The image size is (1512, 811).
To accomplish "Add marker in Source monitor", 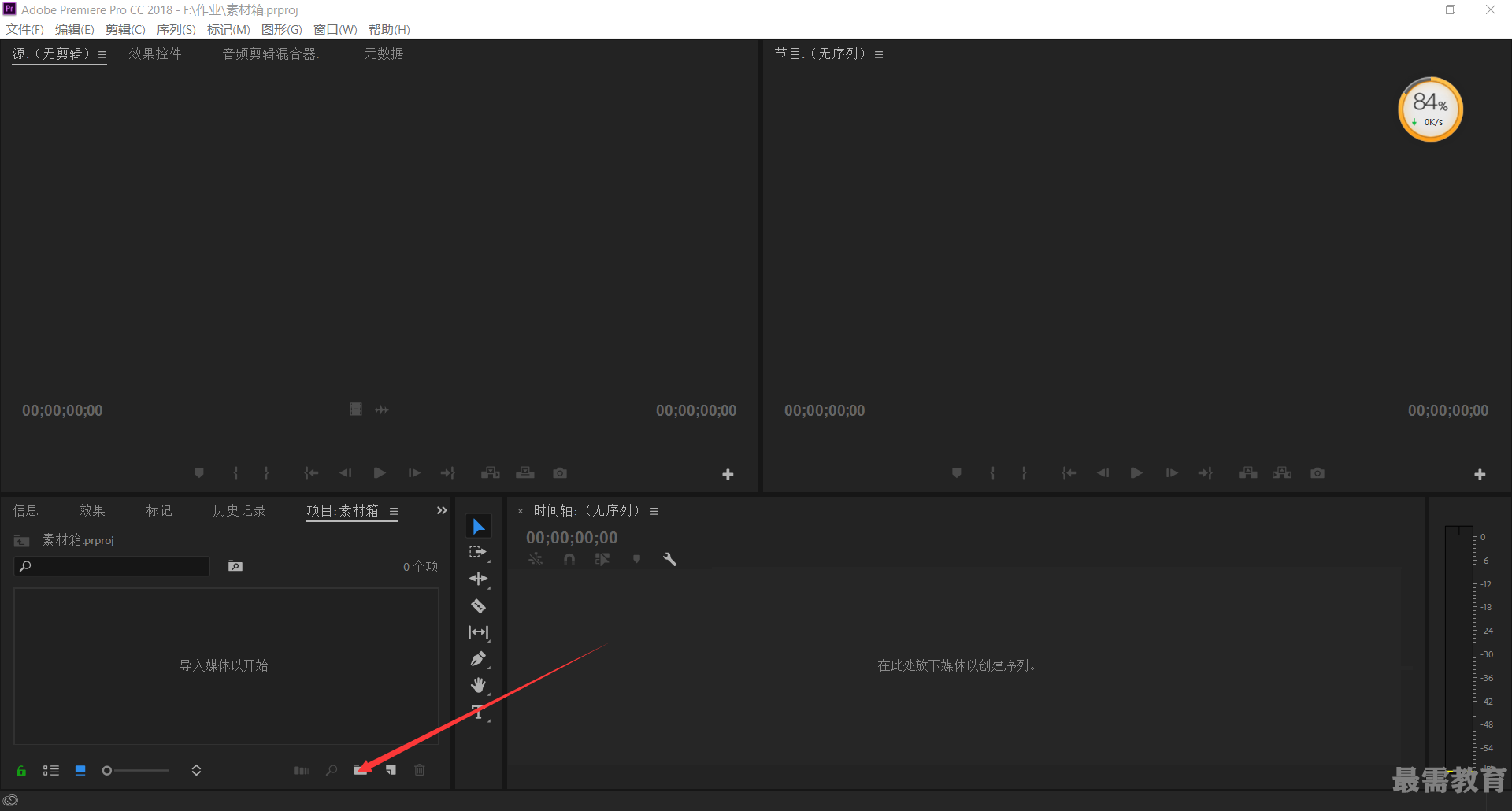I will 199,473.
